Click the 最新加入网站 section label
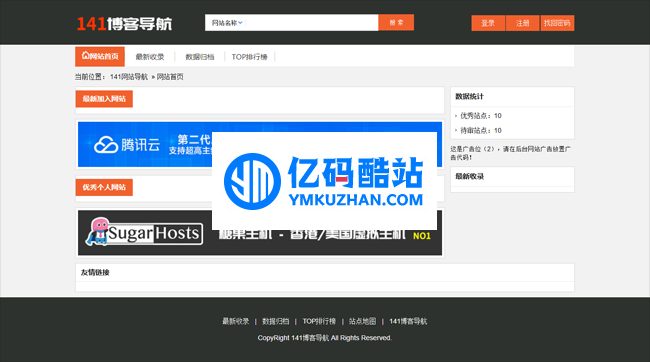Image resolution: width=650 pixels, height=362 pixels. coord(104,99)
